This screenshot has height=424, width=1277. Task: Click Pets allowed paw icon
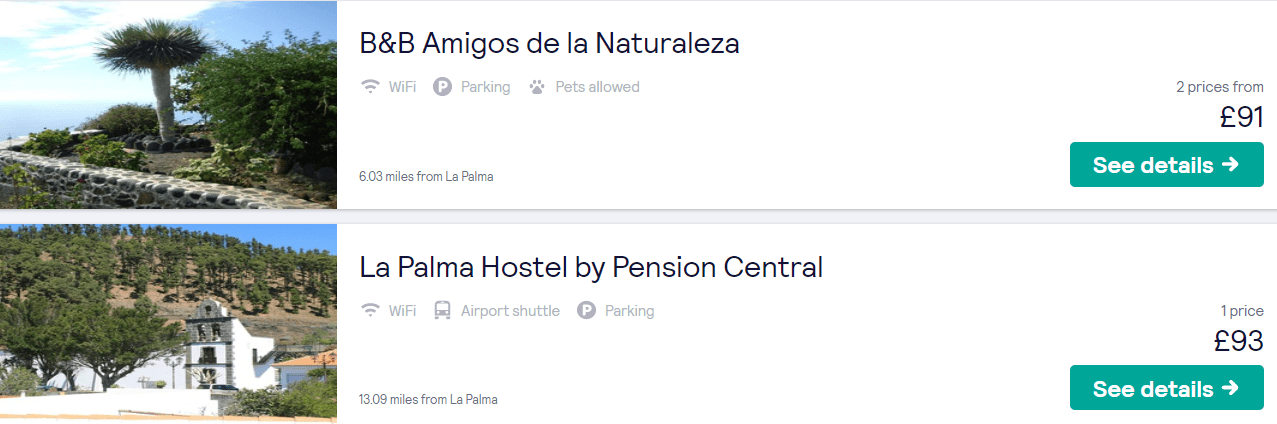tap(537, 87)
